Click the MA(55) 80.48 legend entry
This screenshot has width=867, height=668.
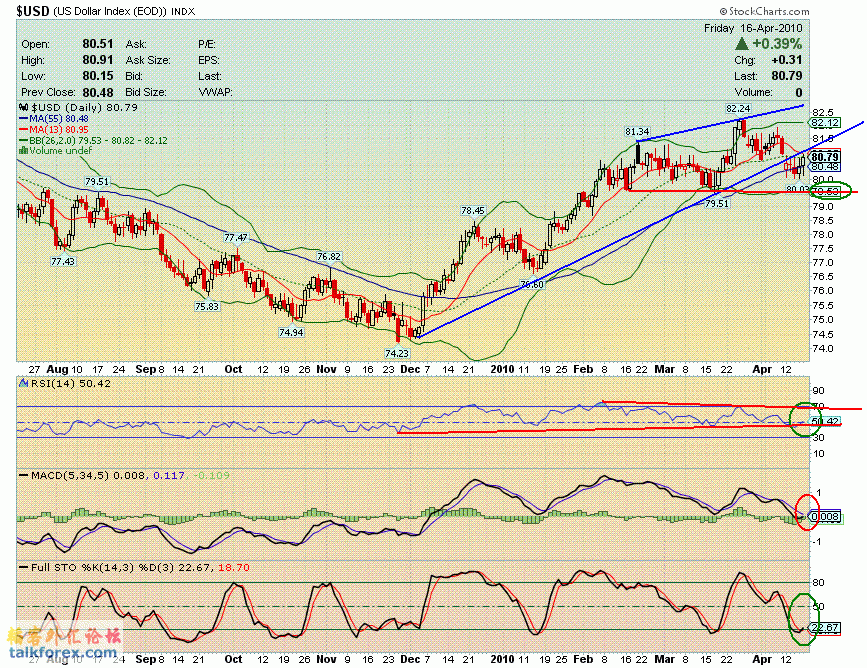coord(54,118)
